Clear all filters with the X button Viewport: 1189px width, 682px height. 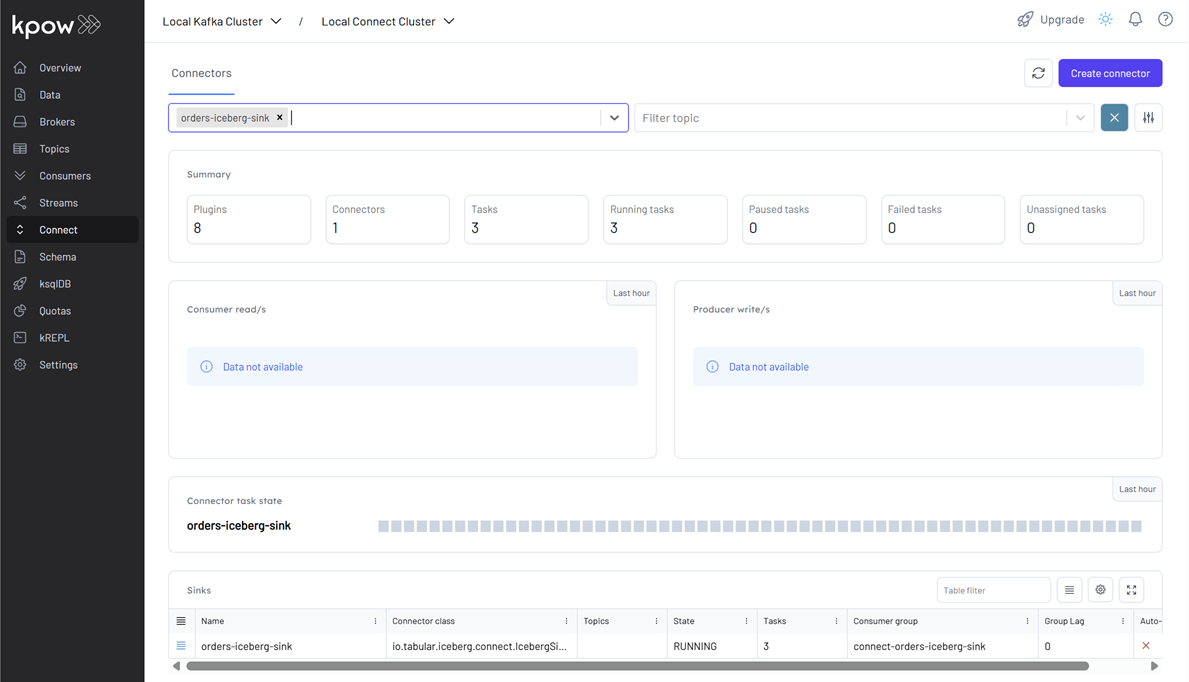tap(1114, 118)
